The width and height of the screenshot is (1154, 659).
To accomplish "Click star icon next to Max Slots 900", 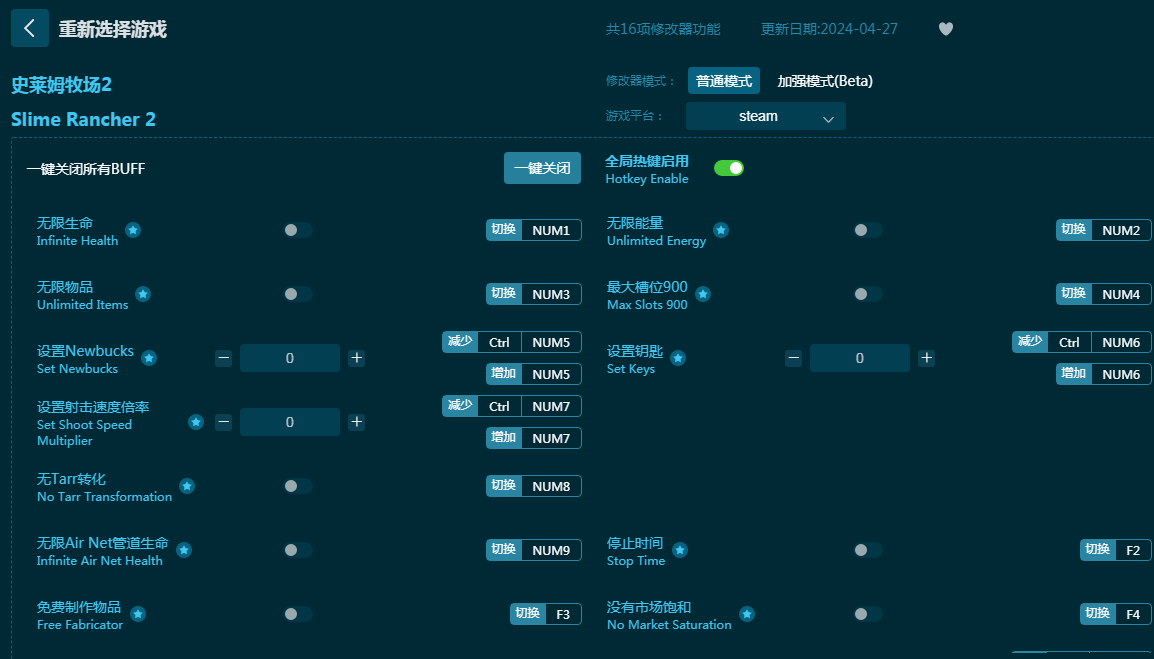I will (x=702, y=295).
